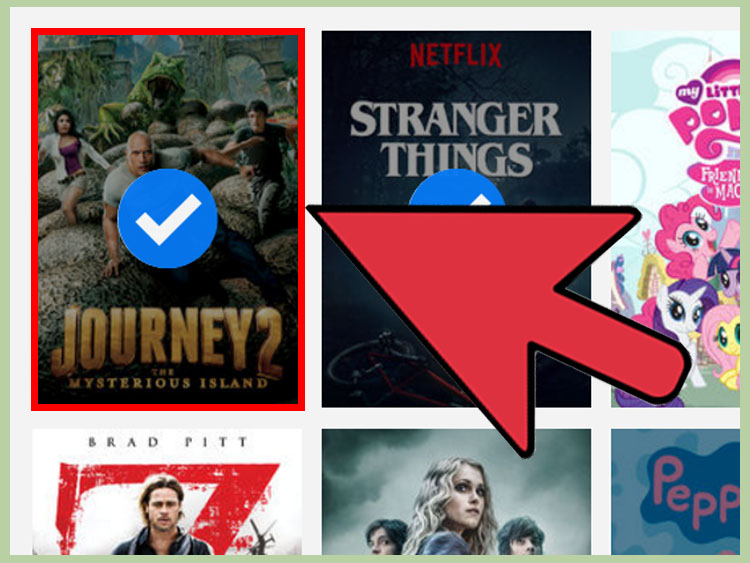Click the red NETFLIX logo on the poster
Screen dimensions: 750x563
(456, 55)
